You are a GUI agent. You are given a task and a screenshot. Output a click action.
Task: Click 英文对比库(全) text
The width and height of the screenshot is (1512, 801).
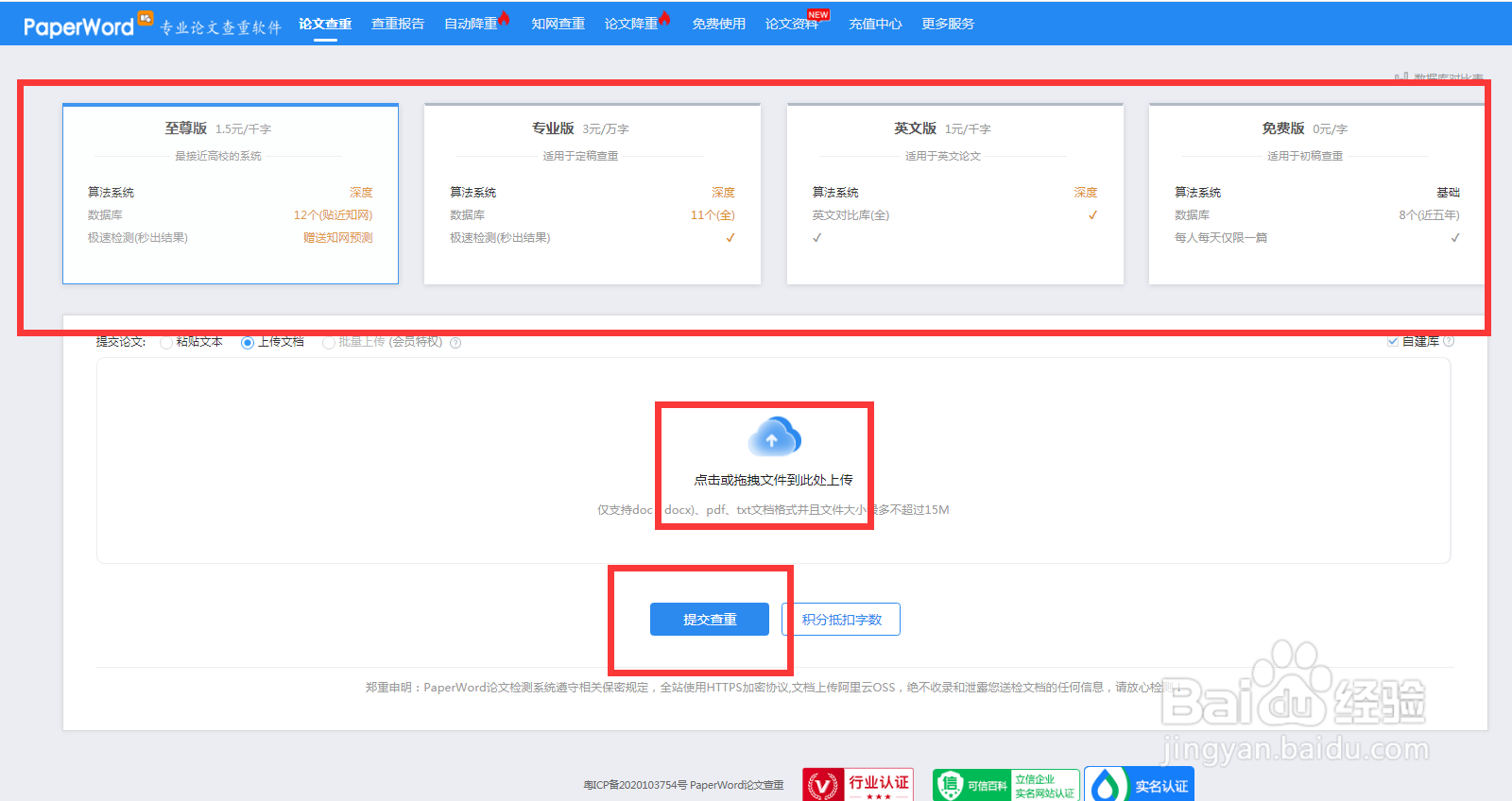pos(850,215)
